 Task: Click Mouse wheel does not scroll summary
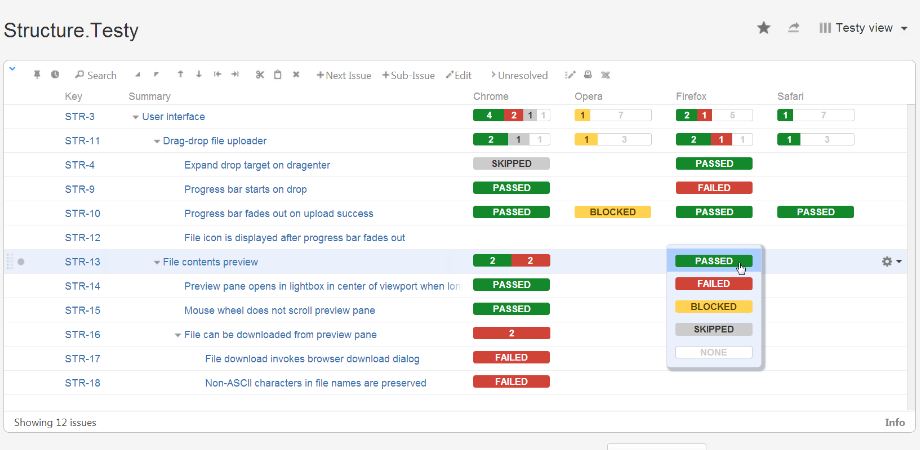(279, 310)
